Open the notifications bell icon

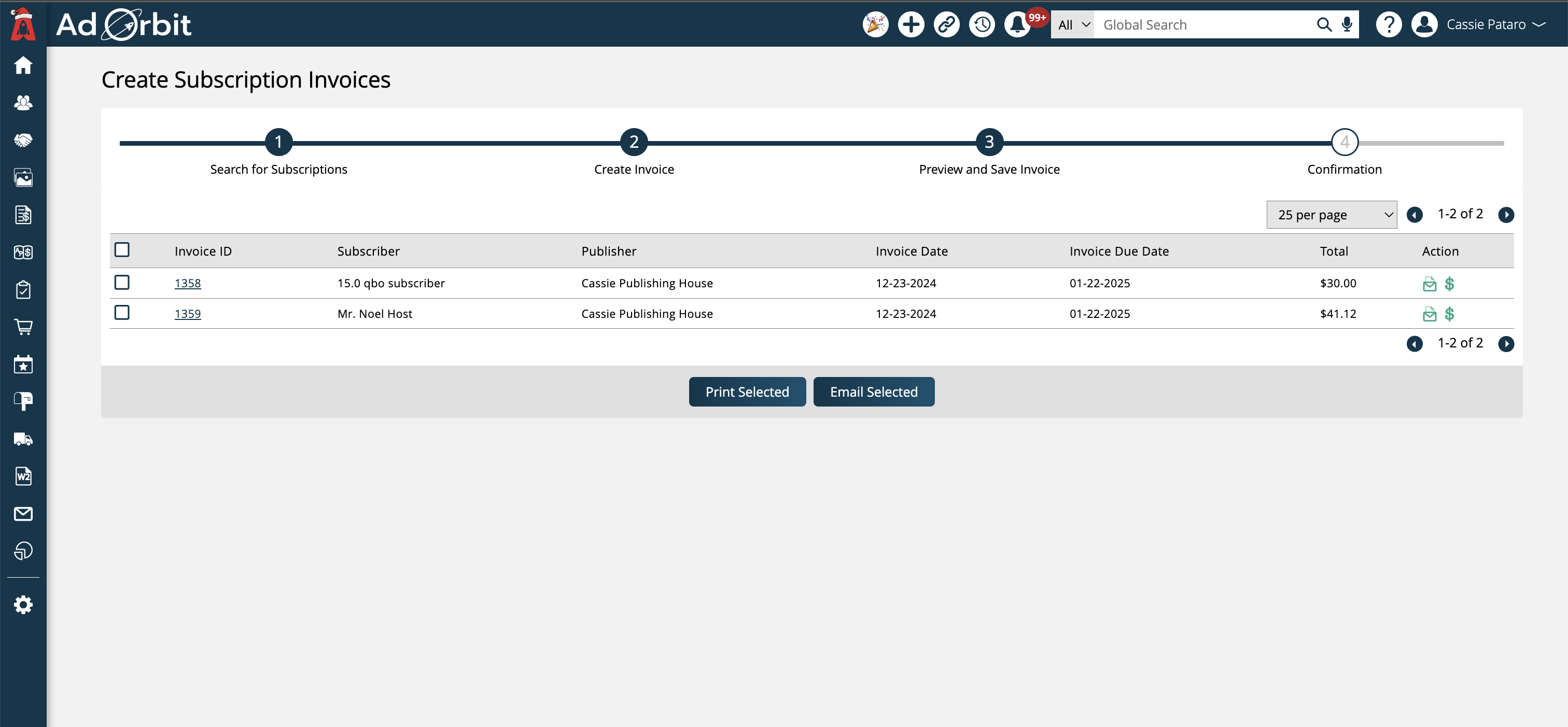point(1016,25)
